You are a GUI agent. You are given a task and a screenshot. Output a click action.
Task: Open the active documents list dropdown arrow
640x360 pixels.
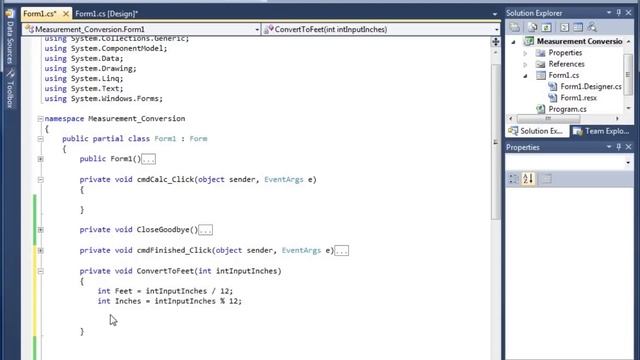(x=495, y=14)
